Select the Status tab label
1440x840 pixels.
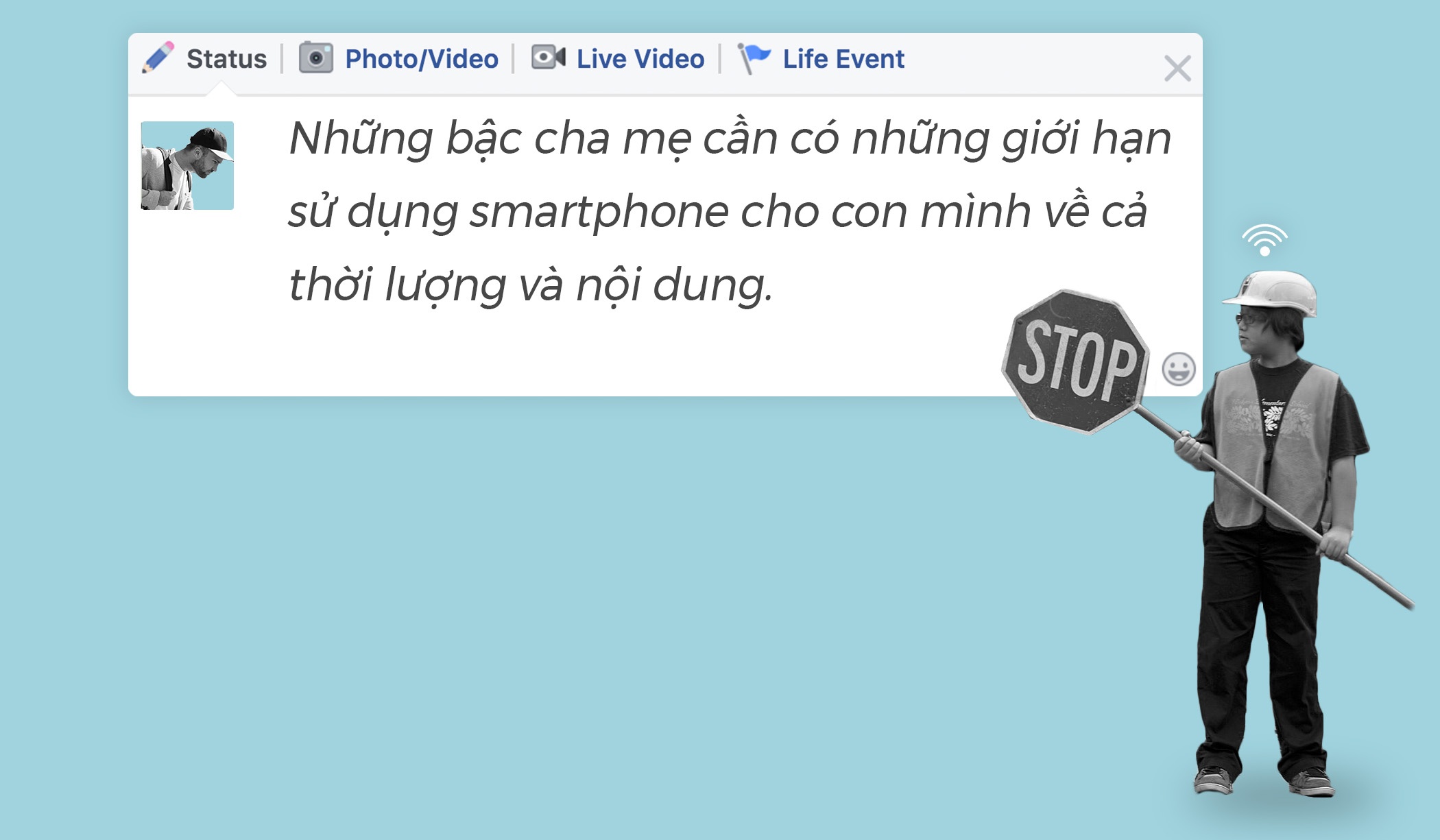pyautogui.click(x=226, y=59)
